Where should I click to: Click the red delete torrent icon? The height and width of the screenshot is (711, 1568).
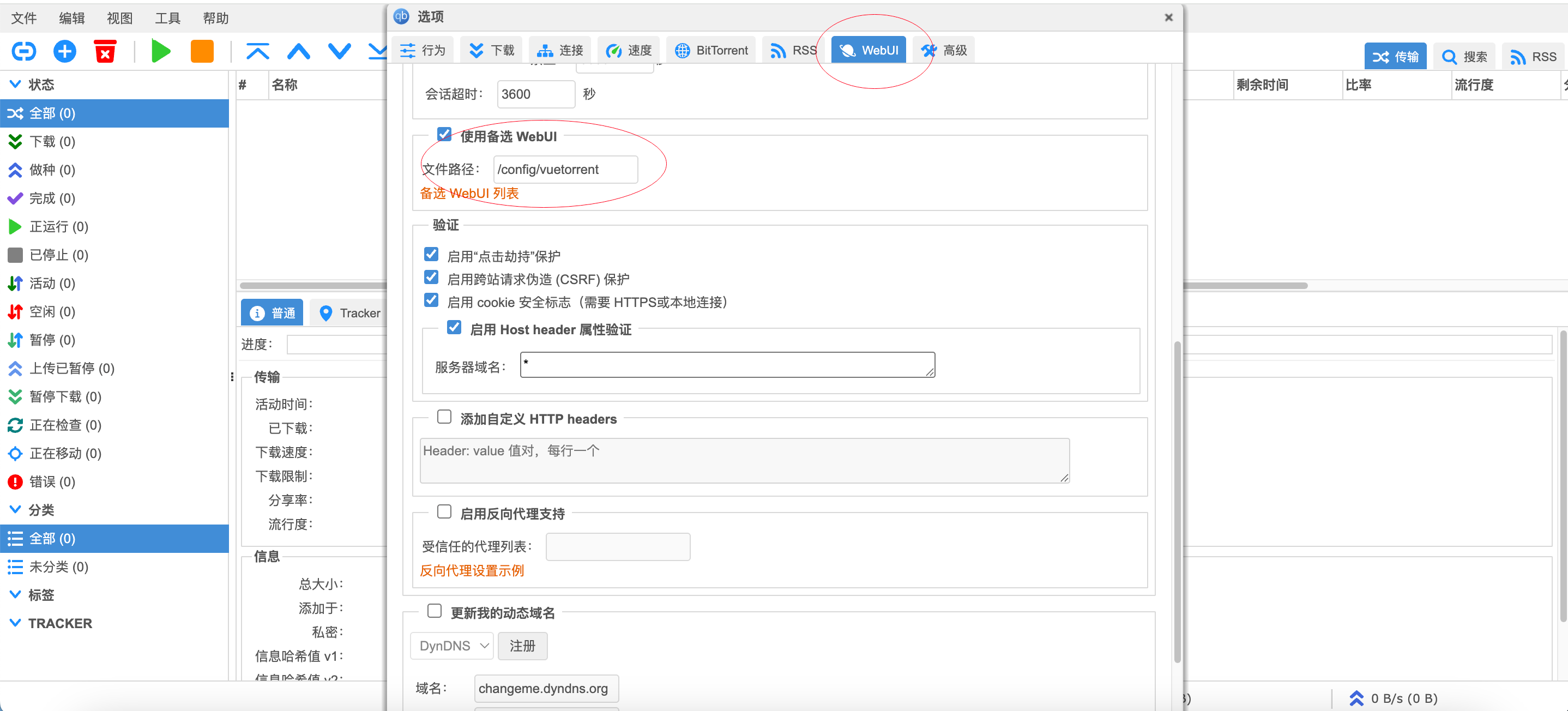[x=105, y=51]
